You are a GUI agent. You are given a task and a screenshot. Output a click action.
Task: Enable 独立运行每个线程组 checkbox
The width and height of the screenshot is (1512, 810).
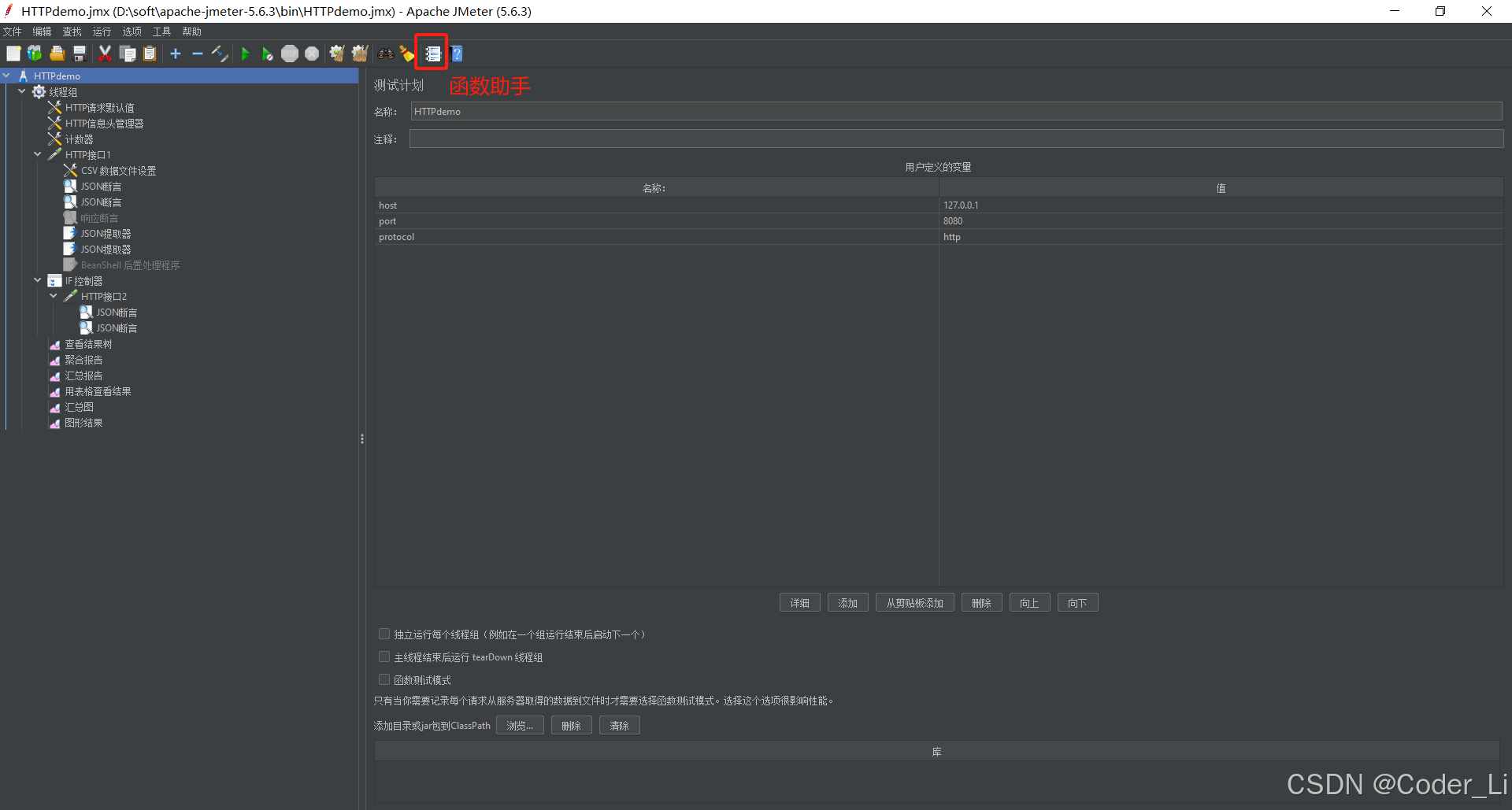coord(384,634)
